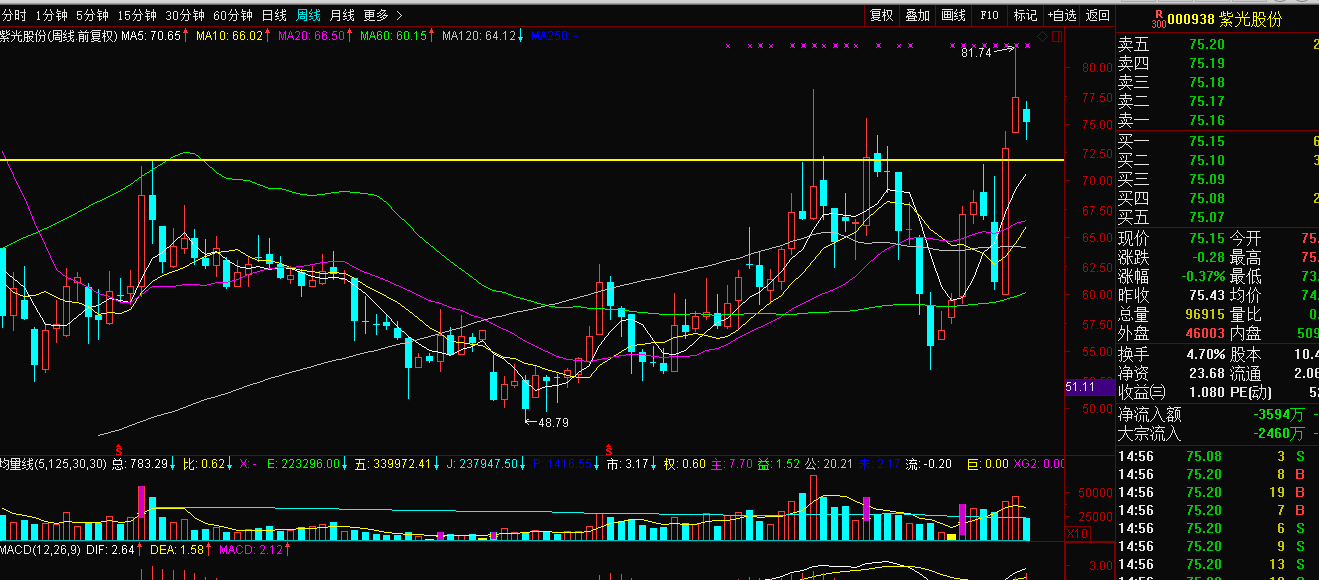This screenshot has width=1319, height=580.
Task: Click the 卖四 price 75.19
Action: (x=1206, y=63)
